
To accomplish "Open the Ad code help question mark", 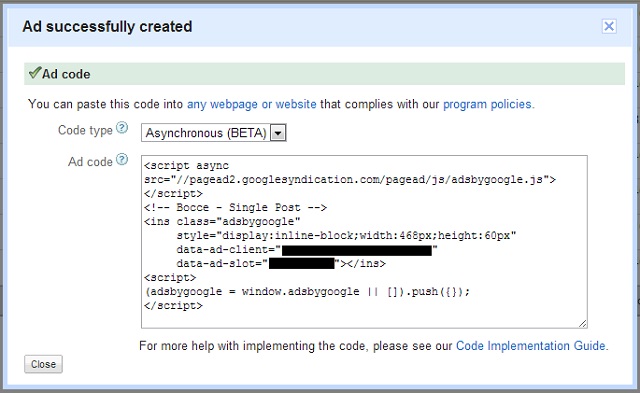I will 122,159.
